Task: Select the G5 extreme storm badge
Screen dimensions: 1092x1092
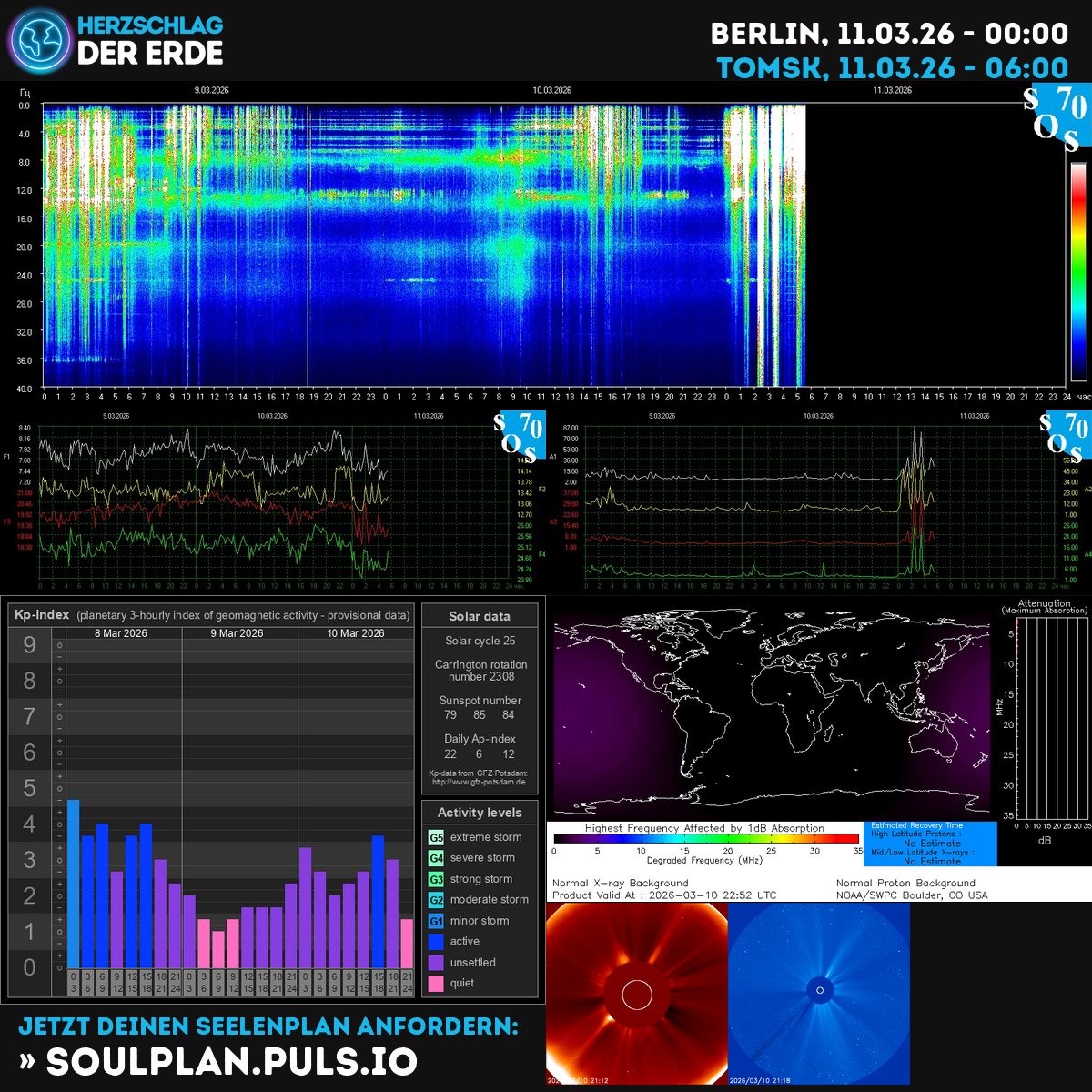Action: click(434, 836)
